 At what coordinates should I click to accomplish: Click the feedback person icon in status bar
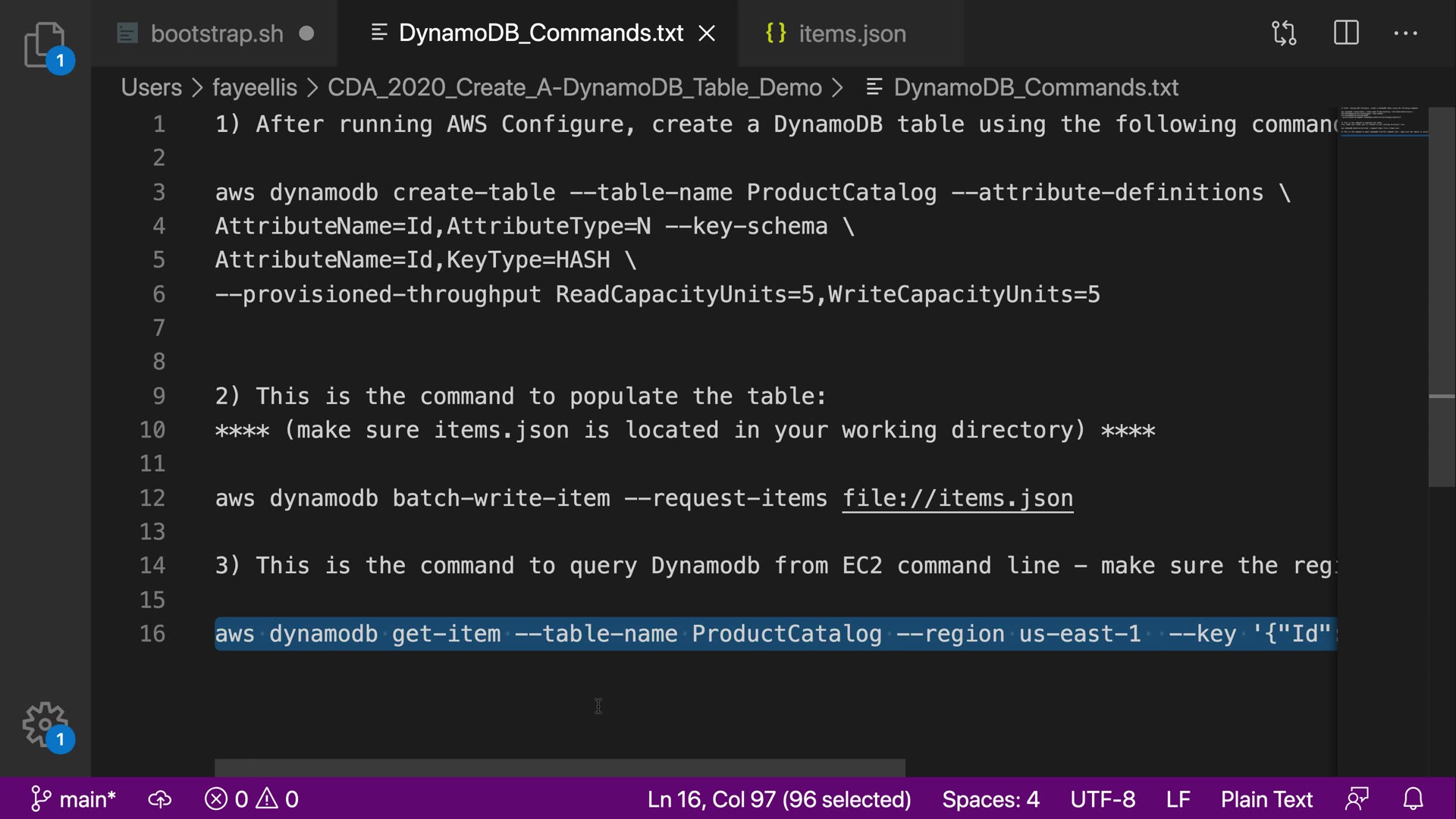pos(1357,799)
